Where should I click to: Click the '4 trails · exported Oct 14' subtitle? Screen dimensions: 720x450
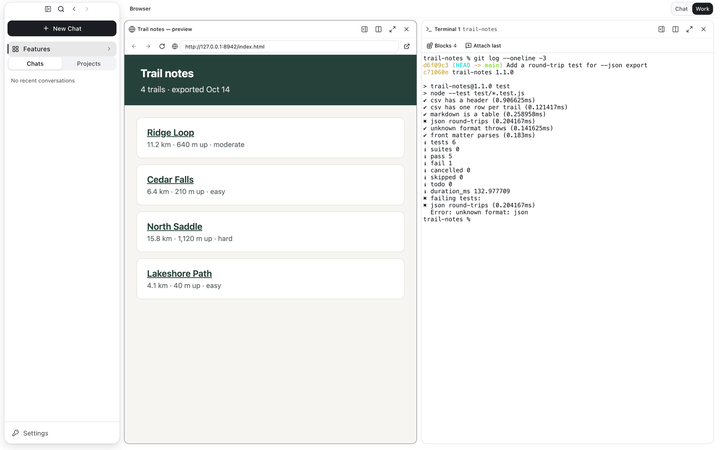pyautogui.click(x=185, y=90)
